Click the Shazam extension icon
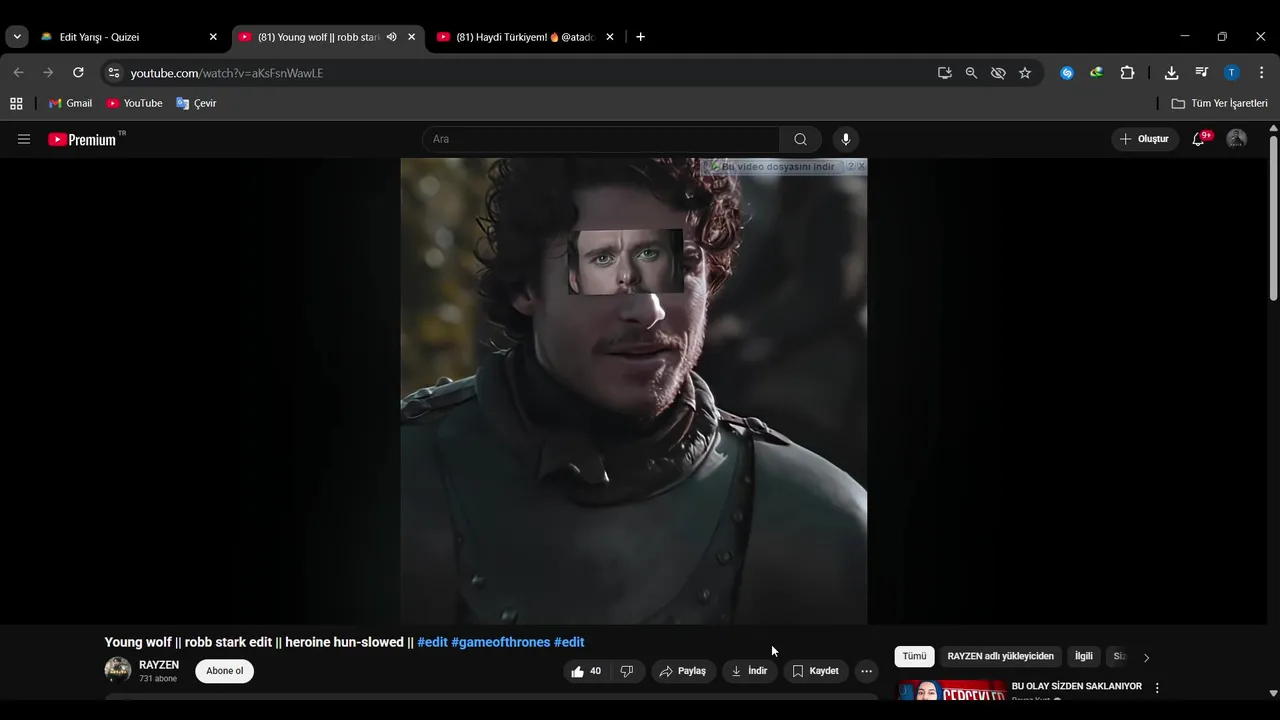The width and height of the screenshot is (1280, 720). (1067, 73)
